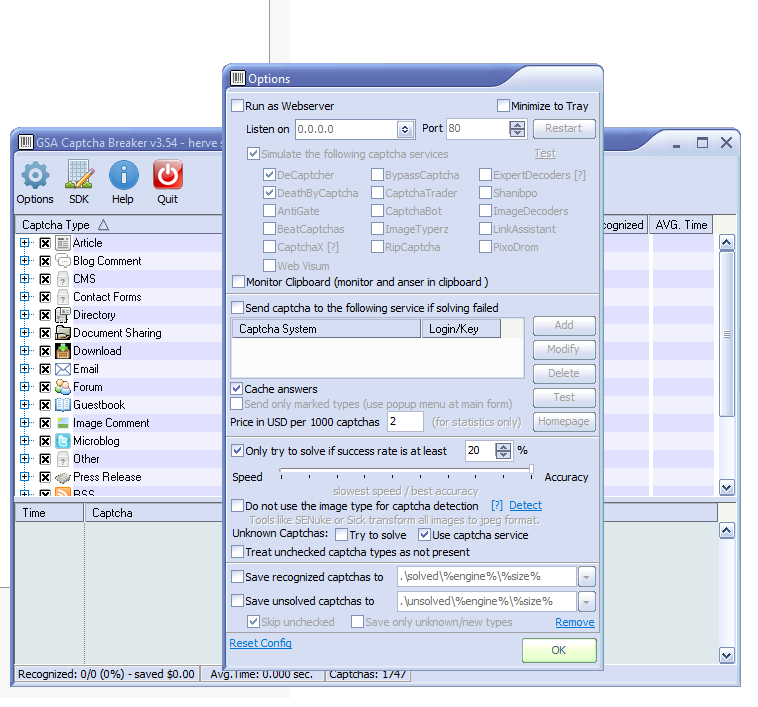Click the Contact Forms page icon
758x707 pixels.
[63, 297]
